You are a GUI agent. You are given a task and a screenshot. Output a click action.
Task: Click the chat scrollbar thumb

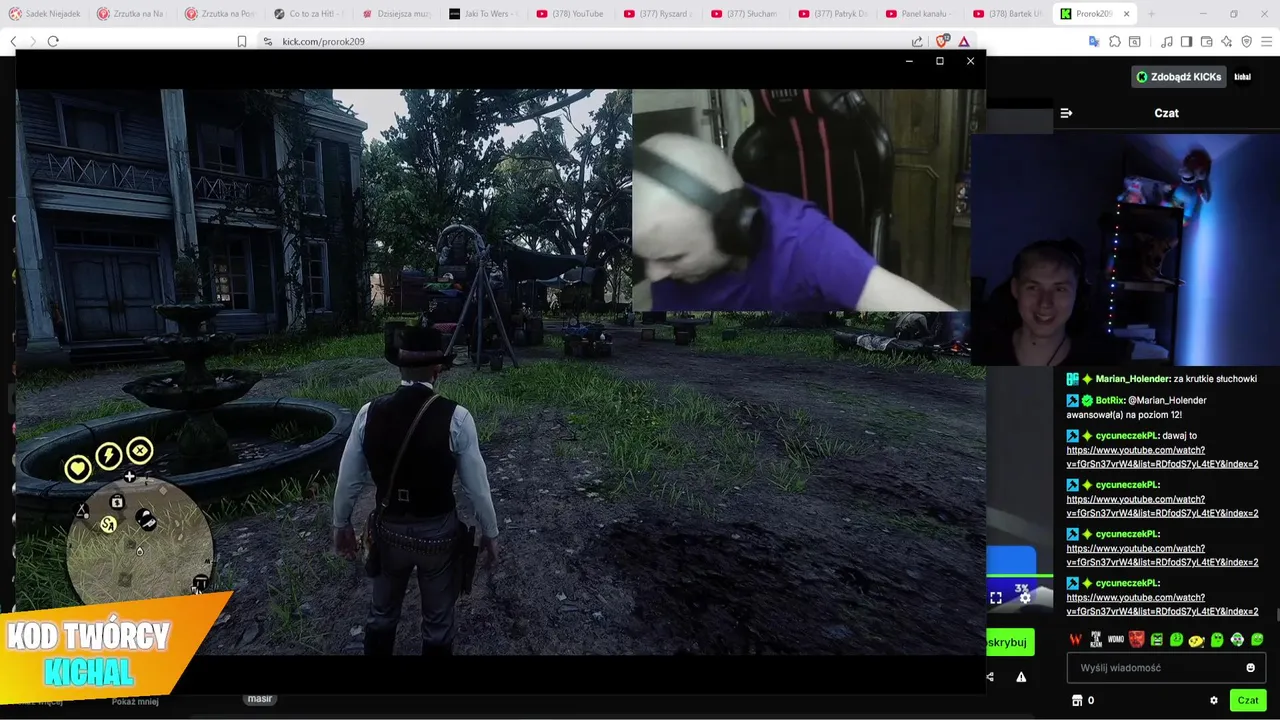1277,613
